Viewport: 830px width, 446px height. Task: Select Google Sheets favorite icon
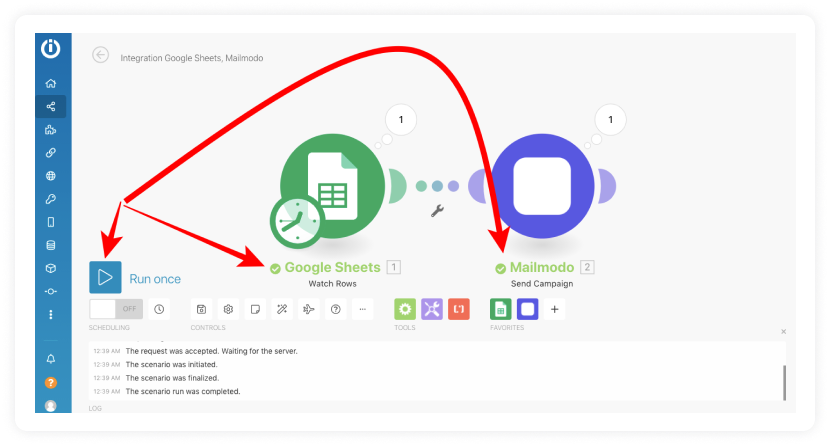(x=501, y=310)
